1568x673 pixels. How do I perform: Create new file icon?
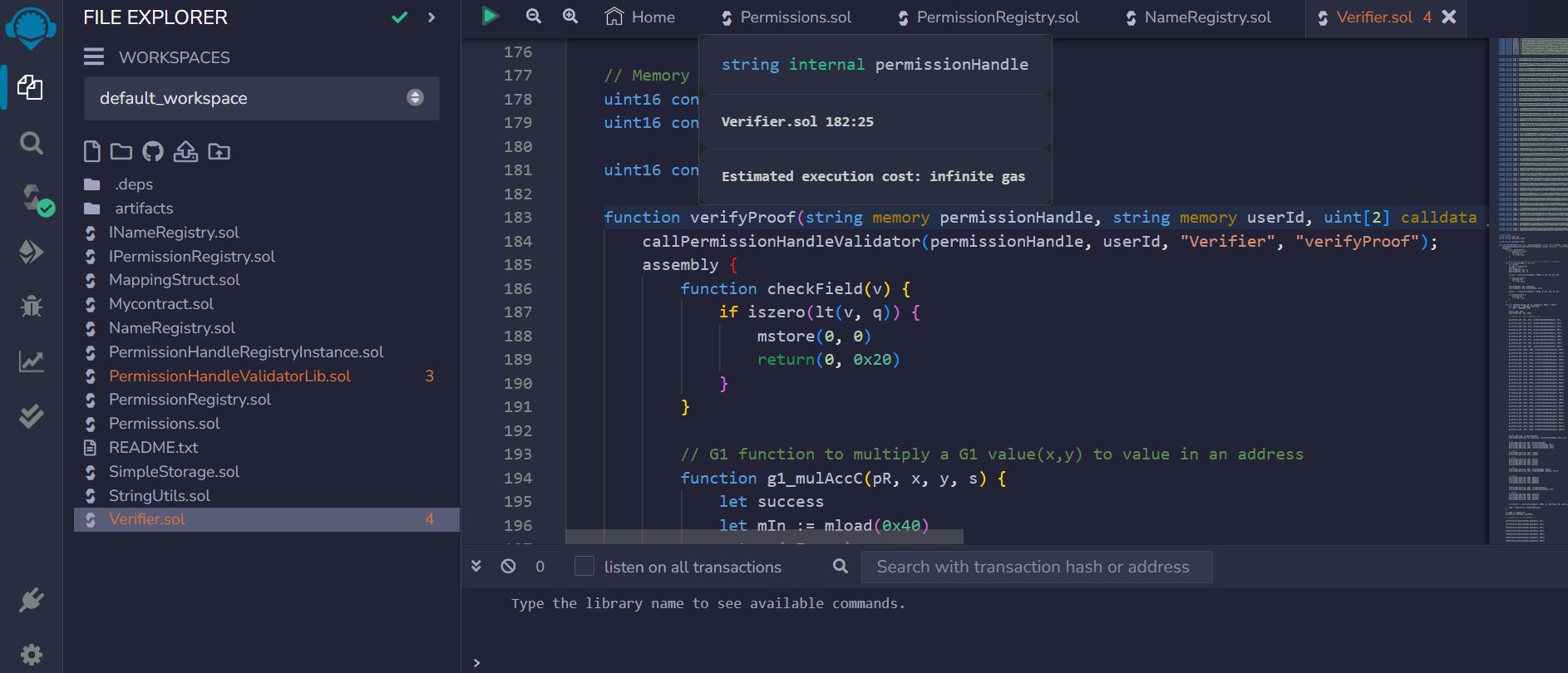(92, 151)
